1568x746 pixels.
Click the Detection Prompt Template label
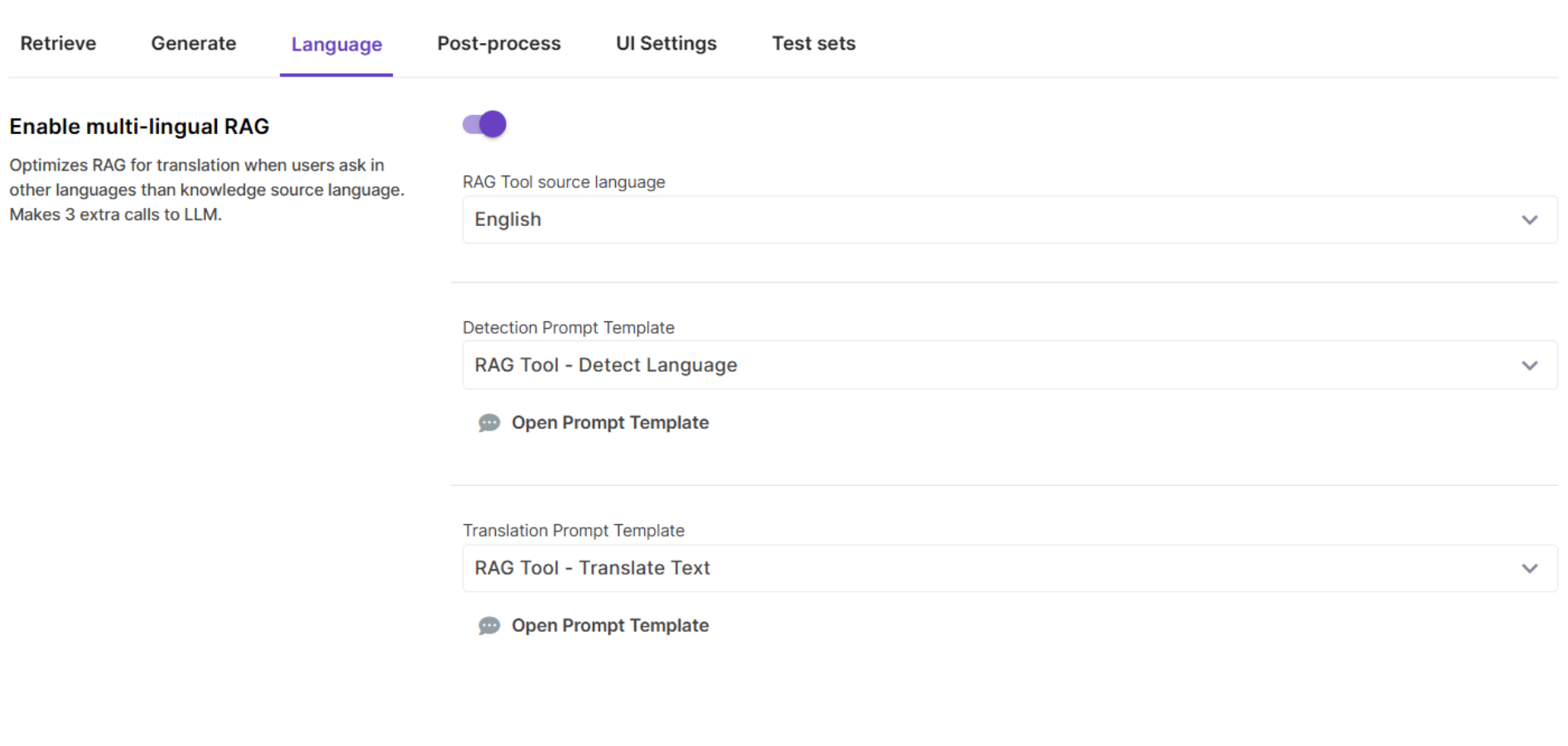(568, 328)
